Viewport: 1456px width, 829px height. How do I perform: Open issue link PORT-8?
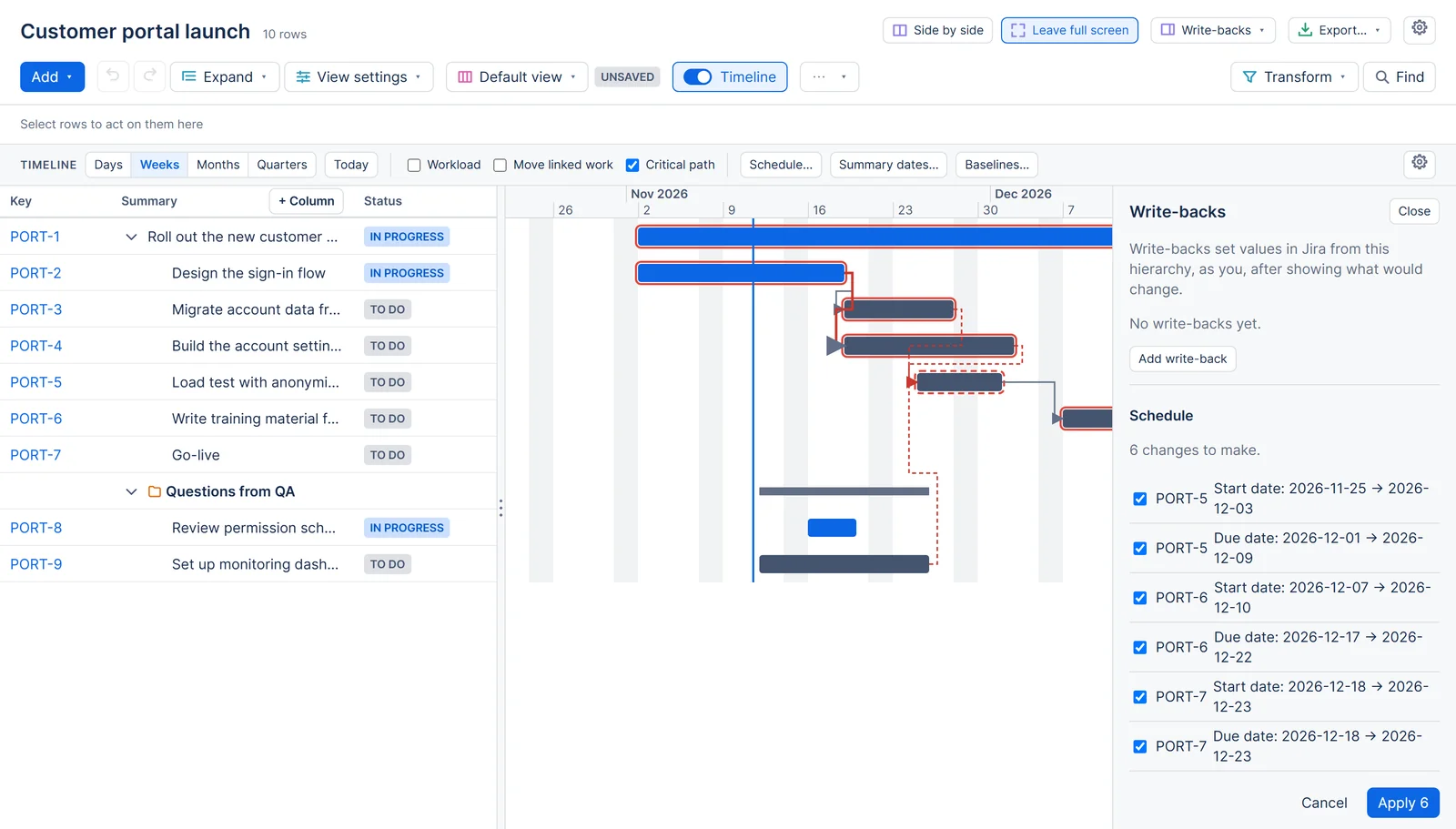point(36,528)
